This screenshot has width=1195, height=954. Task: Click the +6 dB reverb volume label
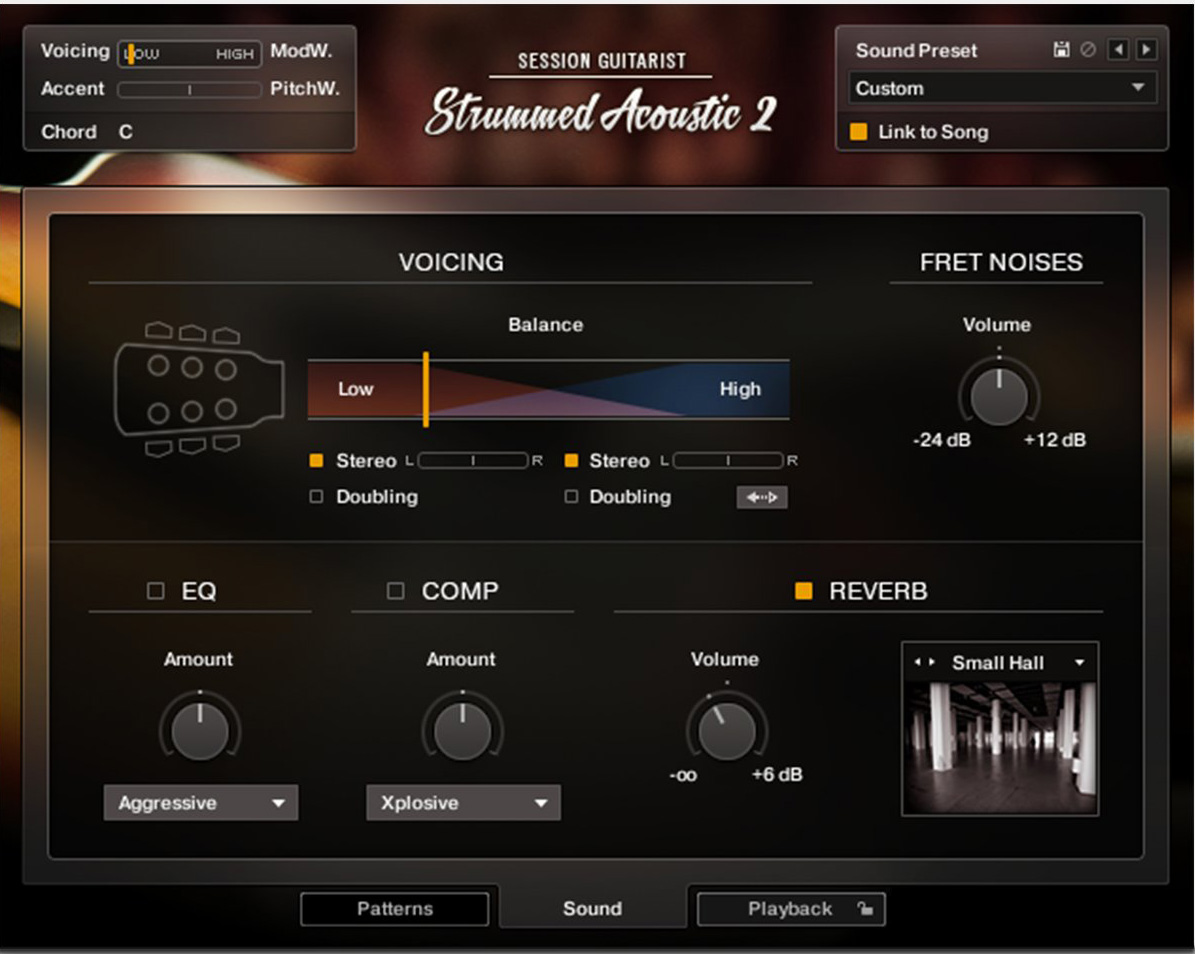point(777,774)
